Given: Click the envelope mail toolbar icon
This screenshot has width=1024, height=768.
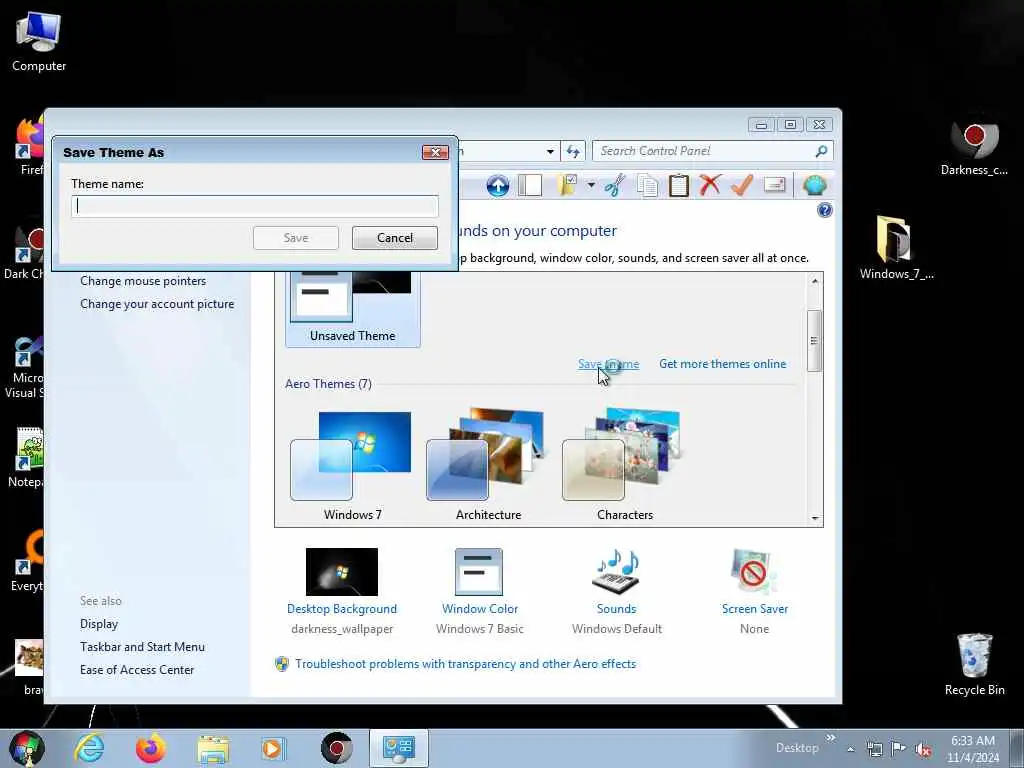Looking at the screenshot, I should (775, 185).
